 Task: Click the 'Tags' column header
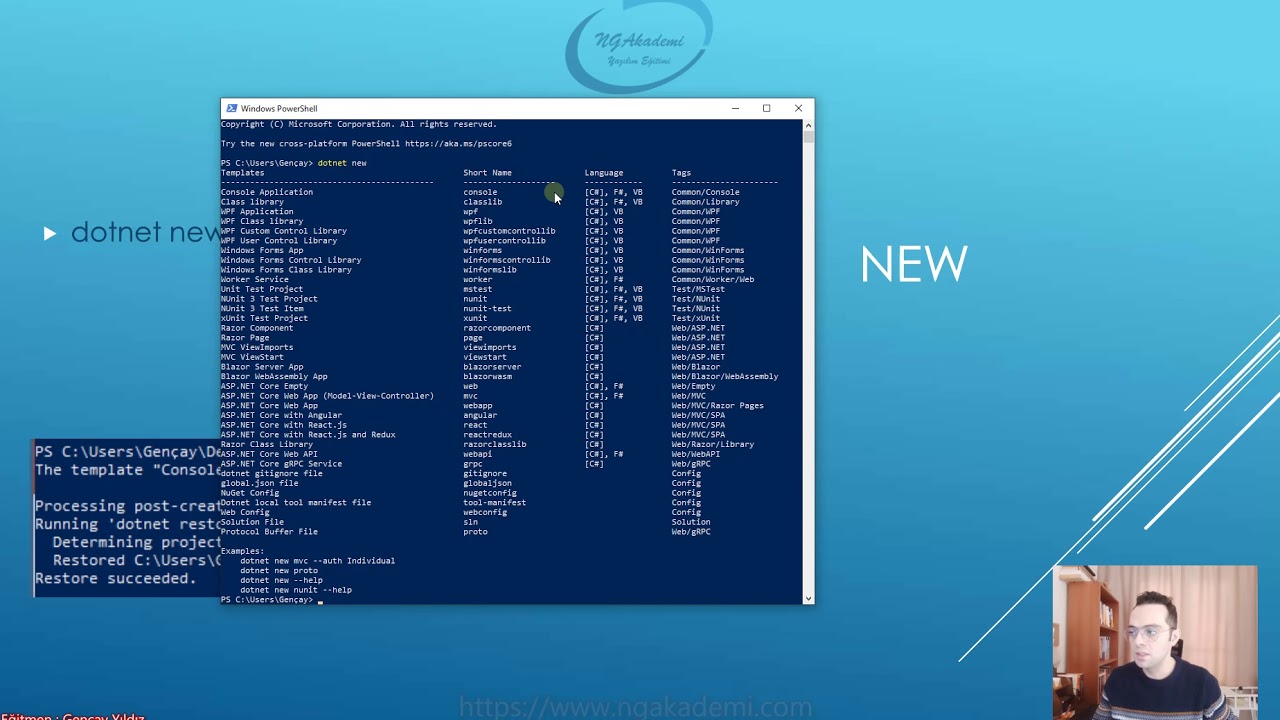(681, 173)
